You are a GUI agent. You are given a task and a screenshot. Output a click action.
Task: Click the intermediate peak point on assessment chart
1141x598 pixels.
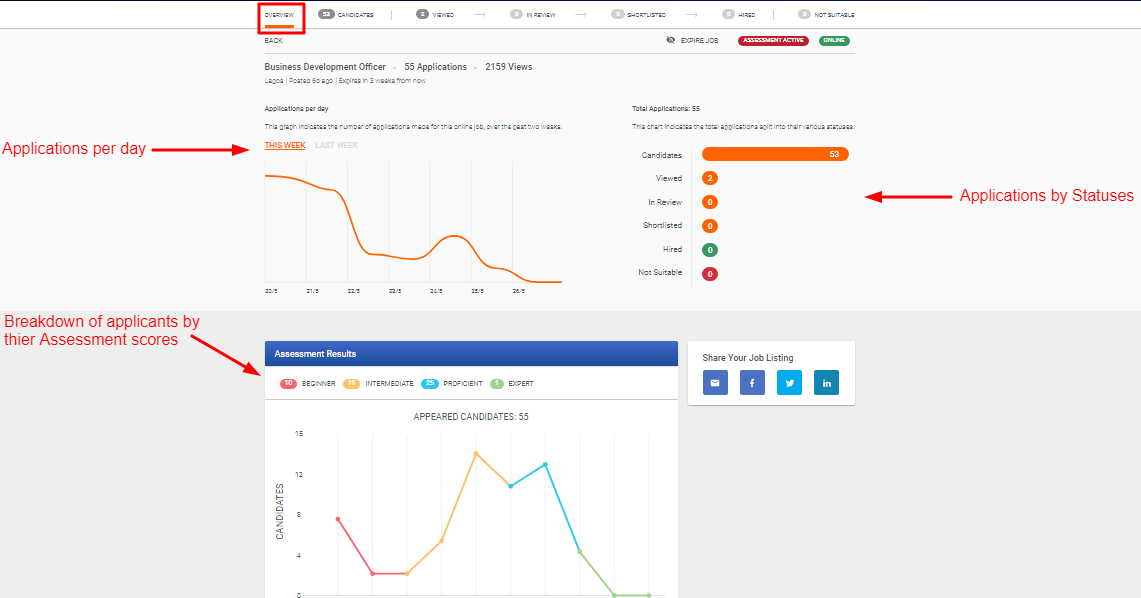[x=476, y=454]
